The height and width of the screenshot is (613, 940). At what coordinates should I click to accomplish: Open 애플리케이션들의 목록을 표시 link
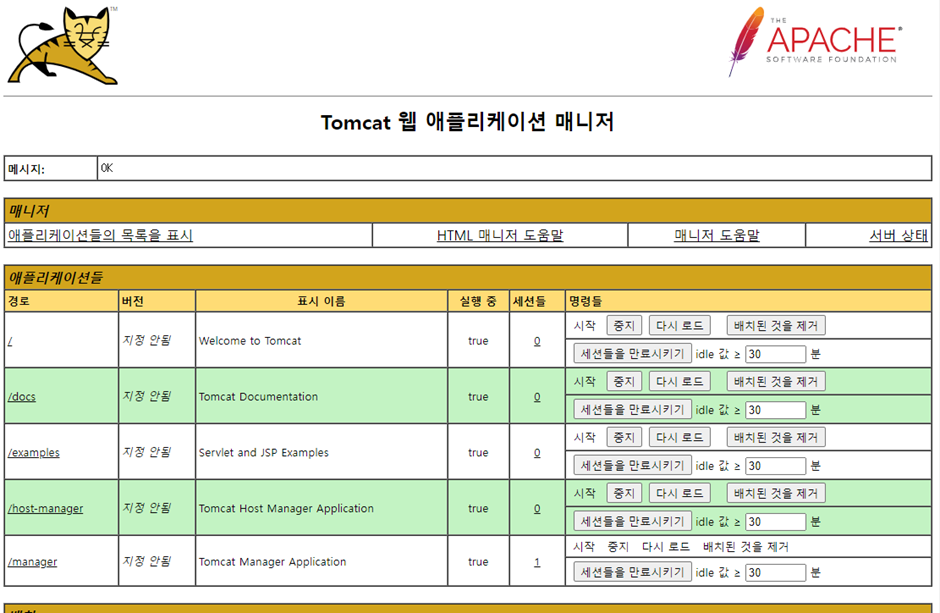100,235
